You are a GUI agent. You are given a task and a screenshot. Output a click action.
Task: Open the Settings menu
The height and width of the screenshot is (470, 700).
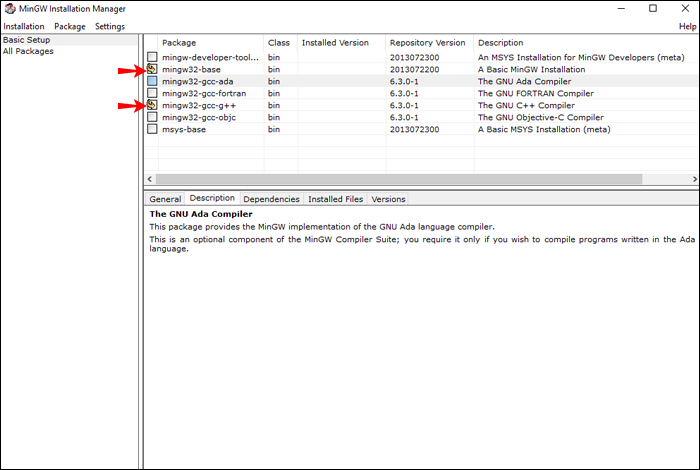point(110,26)
